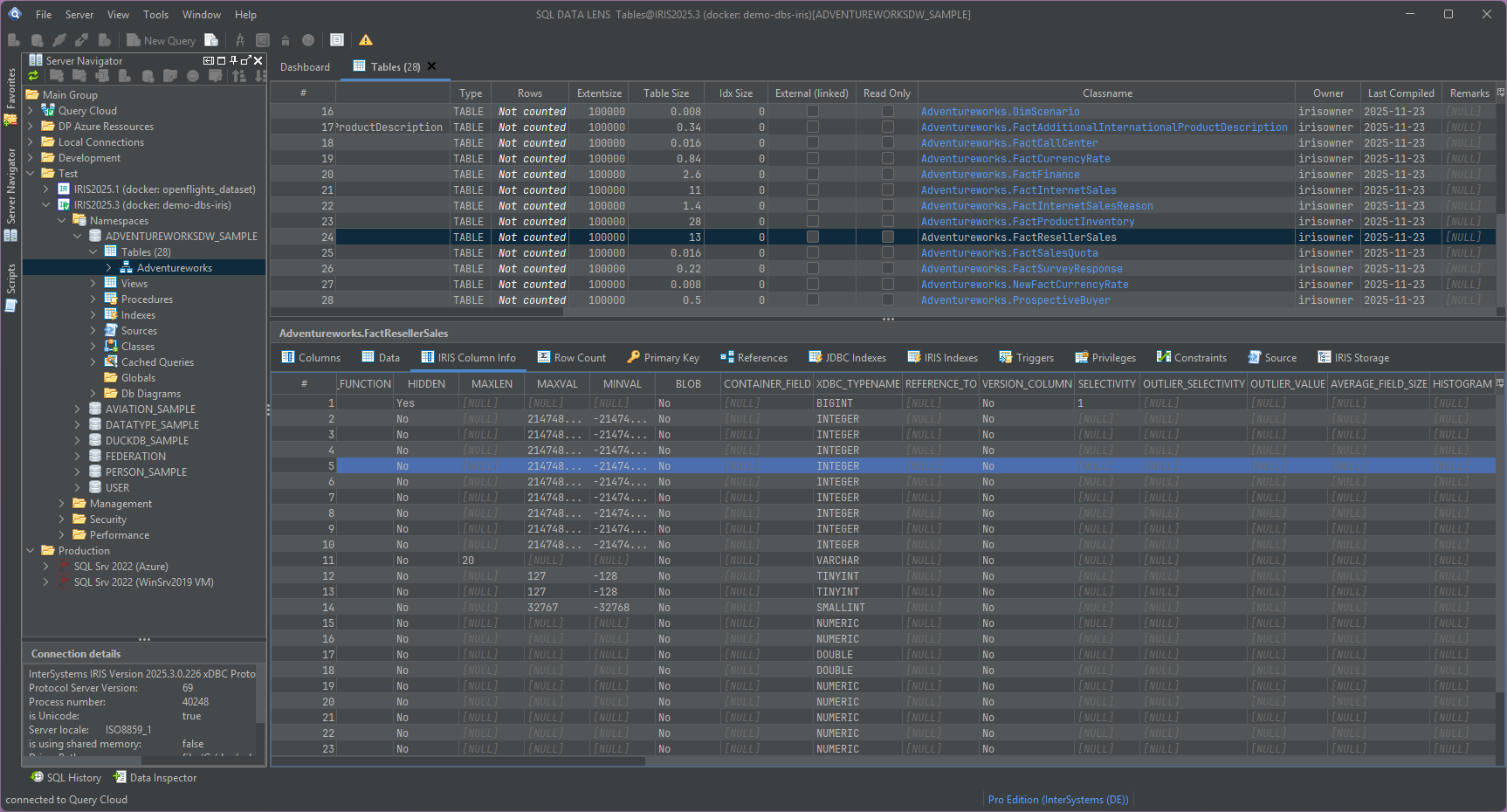The height and width of the screenshot is (812, 1507).
Task: Toggle External checkbox for DimScenario row
Action: click(x=813, y=111)
